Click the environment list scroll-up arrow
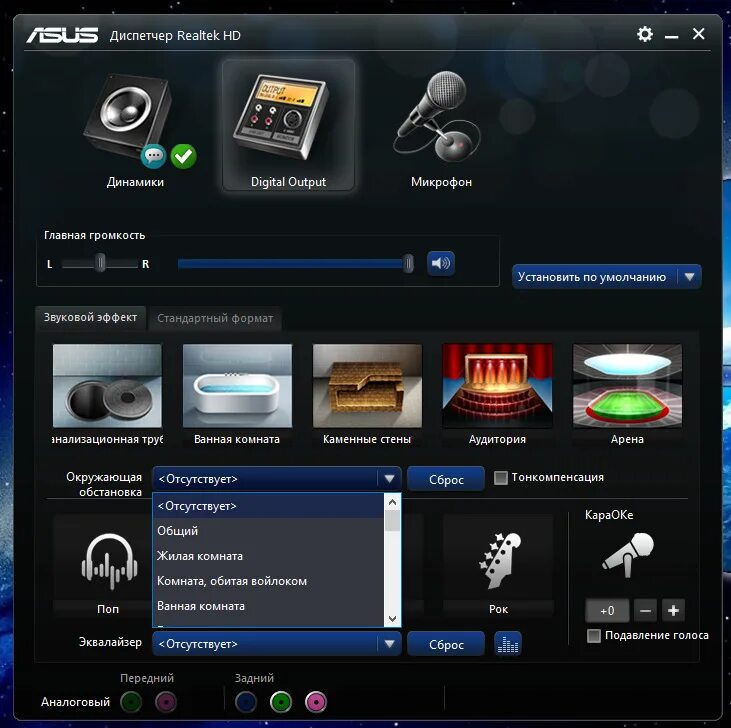The width and height of the screenshot is (731, 728). 392,502
